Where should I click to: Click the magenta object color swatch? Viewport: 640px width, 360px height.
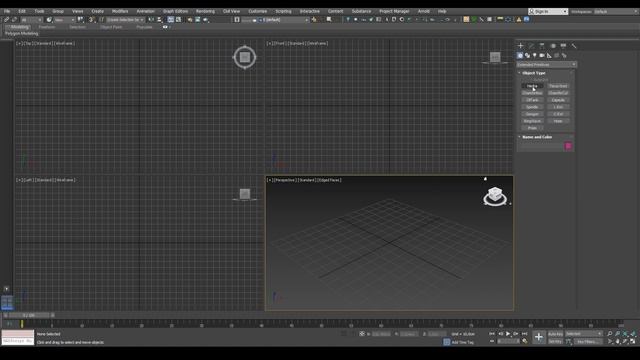(568, 146)
